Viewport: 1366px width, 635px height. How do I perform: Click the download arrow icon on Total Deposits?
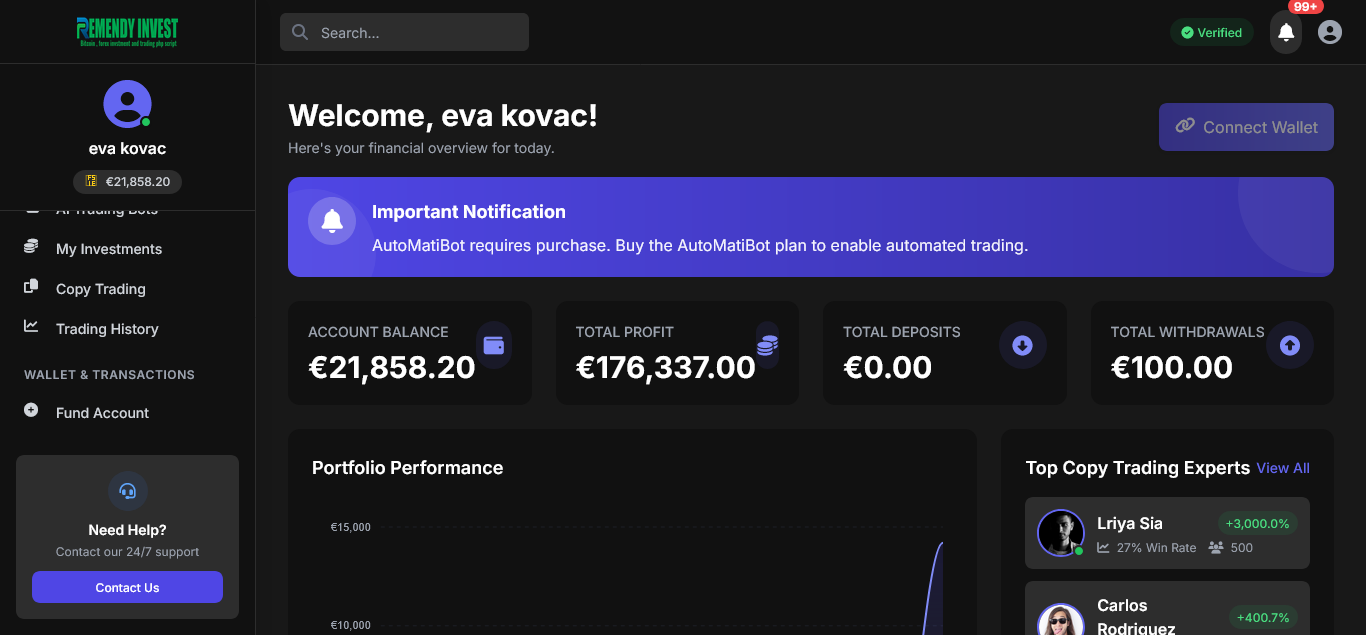click(x=1022, y=346)
